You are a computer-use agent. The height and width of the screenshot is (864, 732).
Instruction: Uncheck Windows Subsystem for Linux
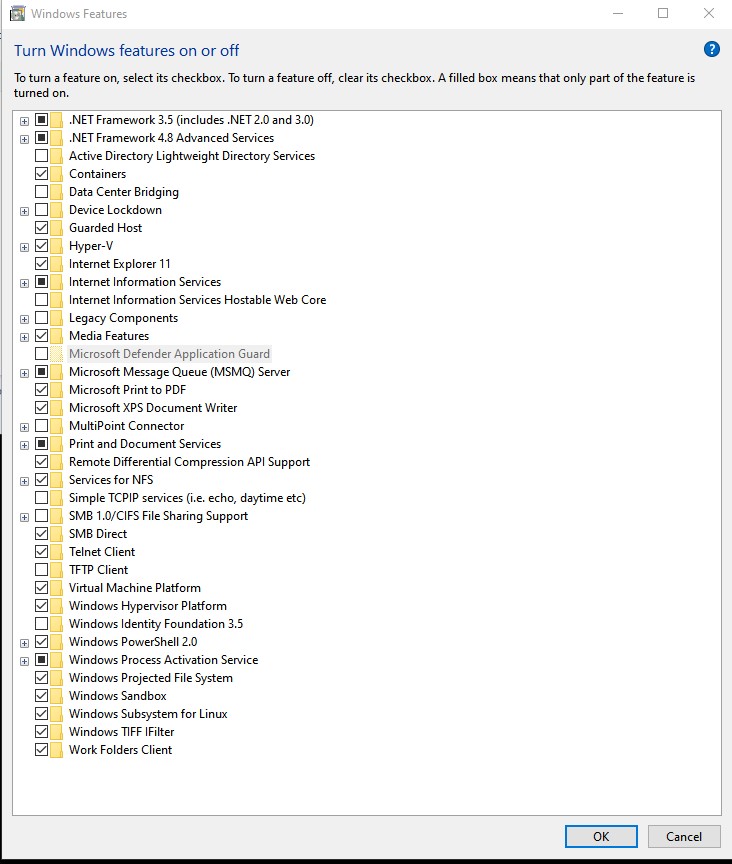click(x=41, y=714)
